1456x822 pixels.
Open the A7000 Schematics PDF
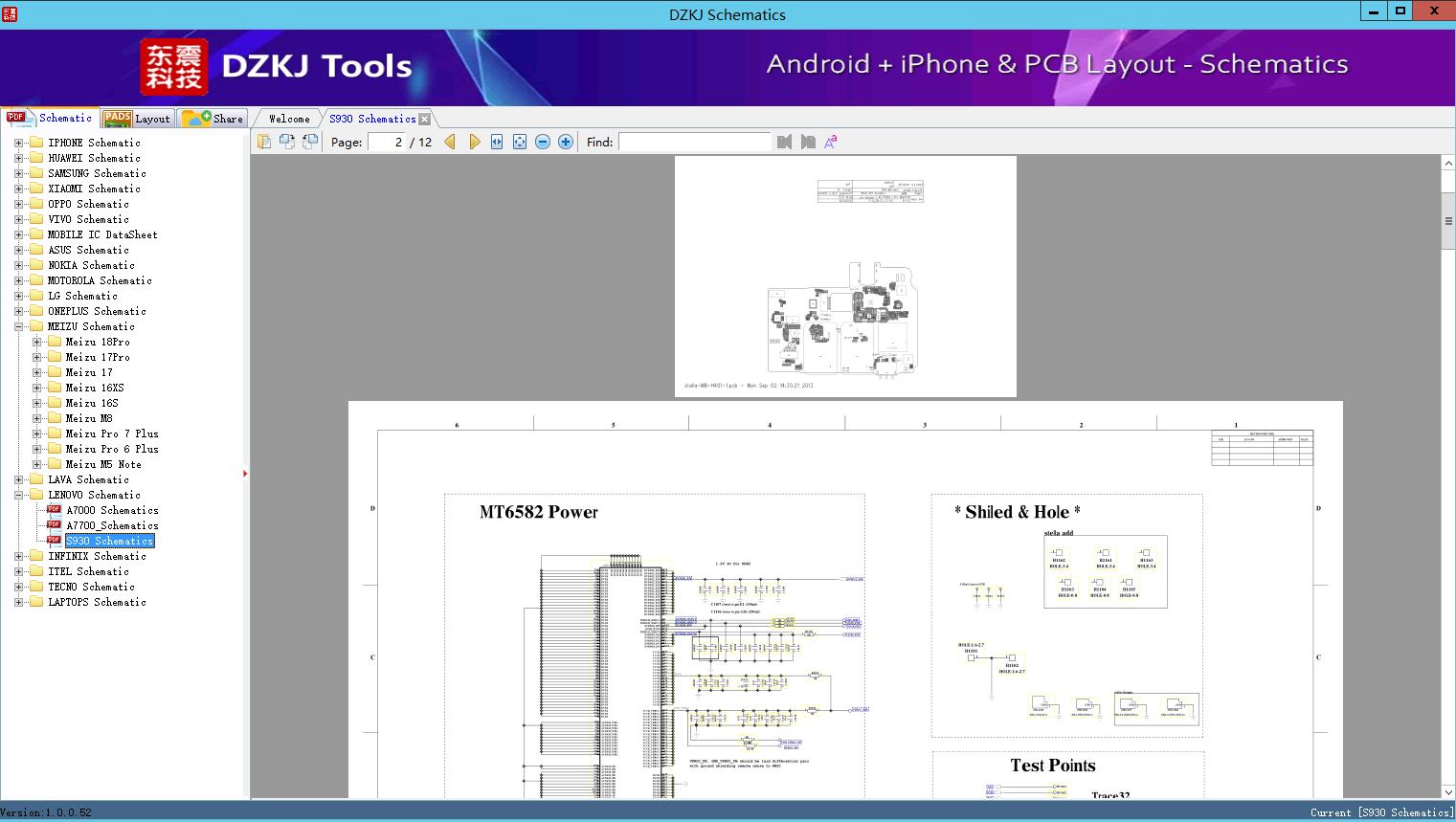point(112,510)
